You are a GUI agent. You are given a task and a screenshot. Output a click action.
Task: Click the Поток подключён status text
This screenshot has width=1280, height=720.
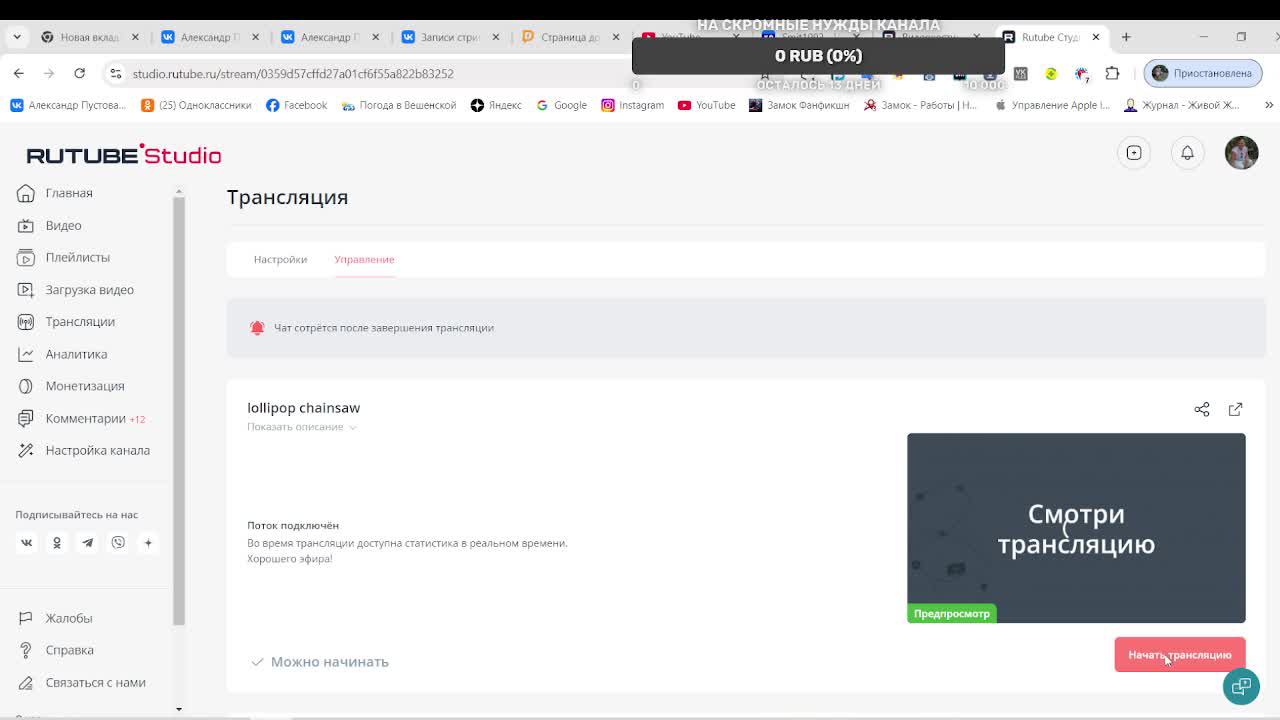[x=293, y=525]
